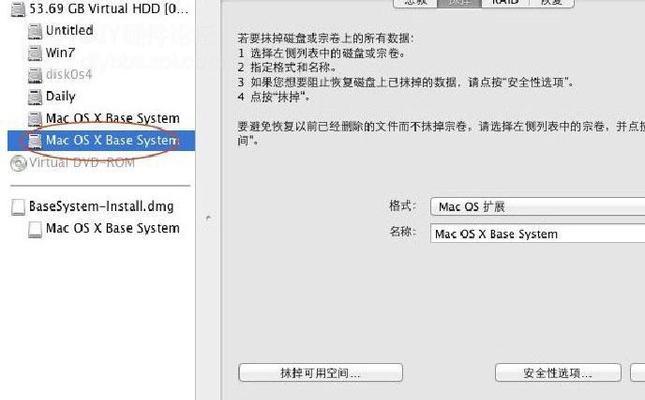
Task: Click the 抹掉可用空间… button
Action: (x=320, y=373)
